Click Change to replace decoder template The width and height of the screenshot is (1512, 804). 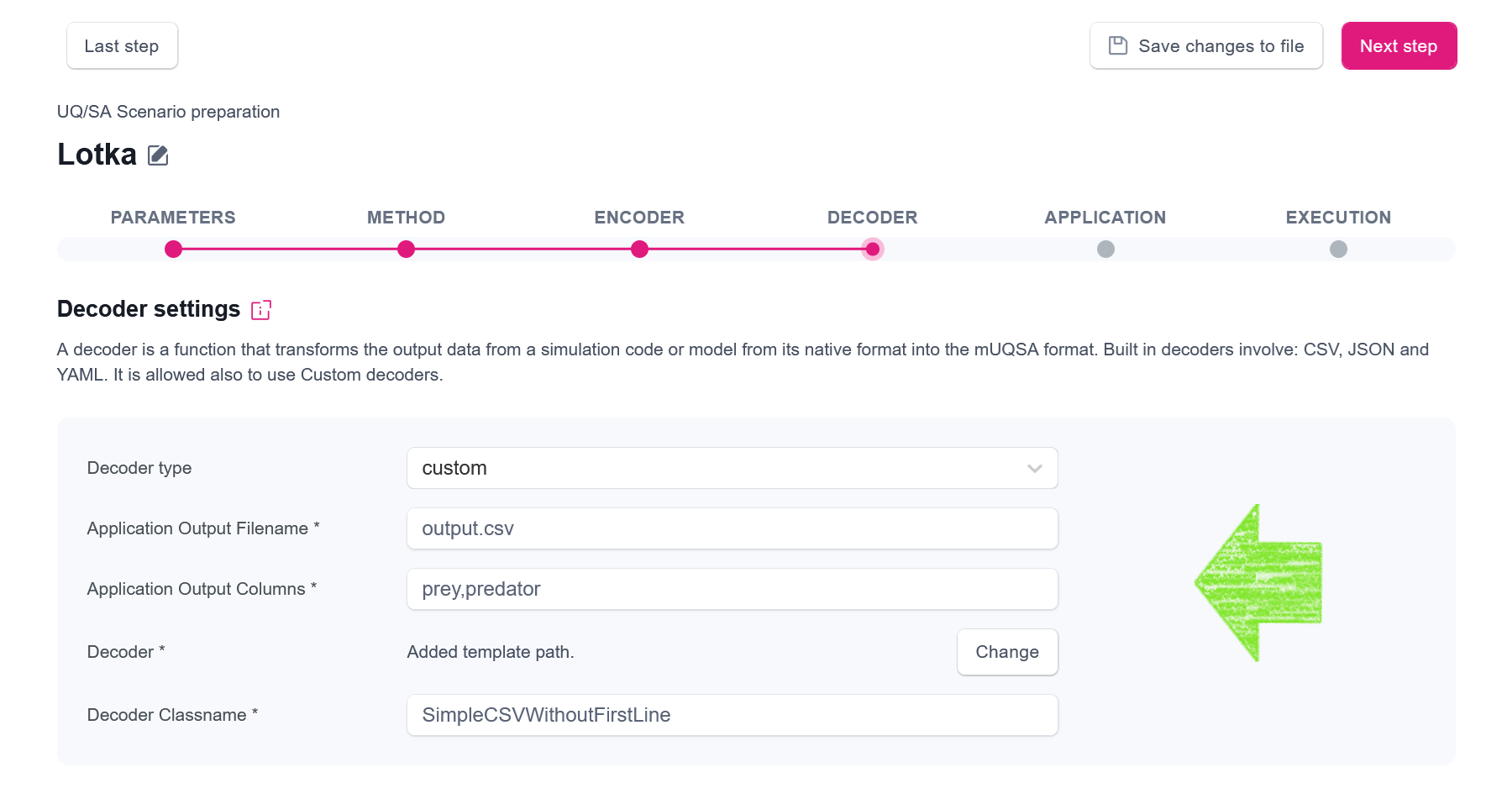click(1007, 652)
